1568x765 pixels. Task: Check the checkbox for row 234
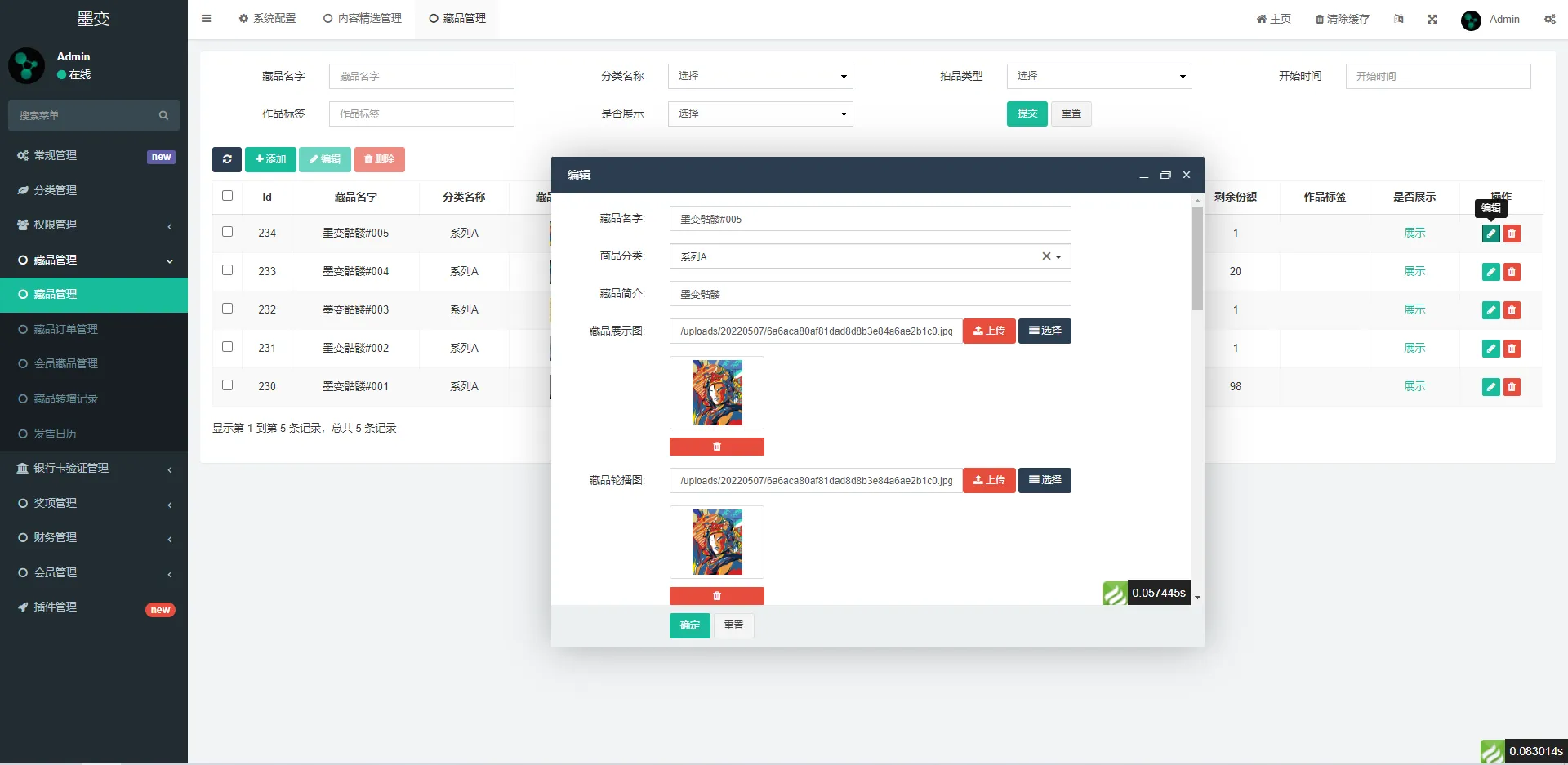[228, 232]
